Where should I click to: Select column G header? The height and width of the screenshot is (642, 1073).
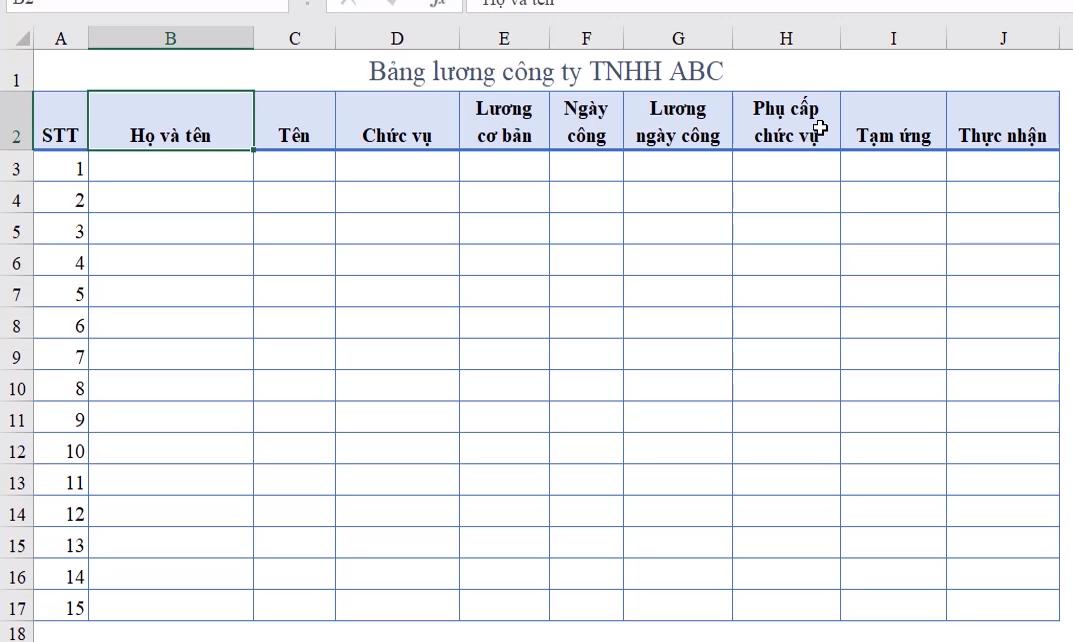tap(678, 38)
